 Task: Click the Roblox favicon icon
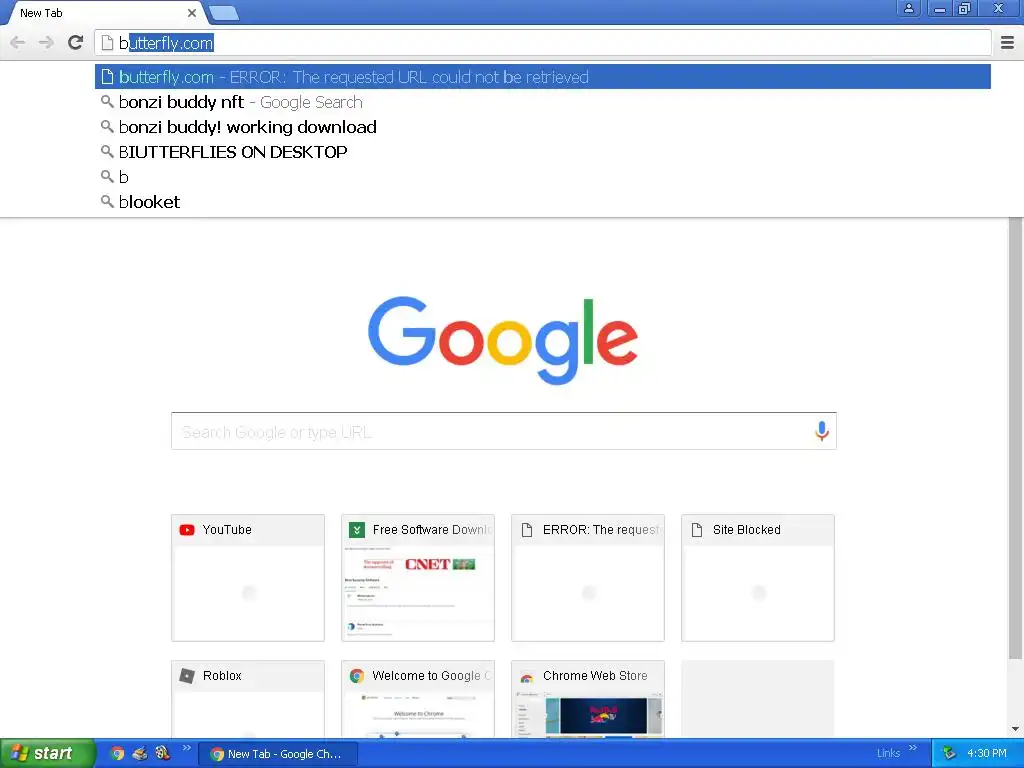187,676
